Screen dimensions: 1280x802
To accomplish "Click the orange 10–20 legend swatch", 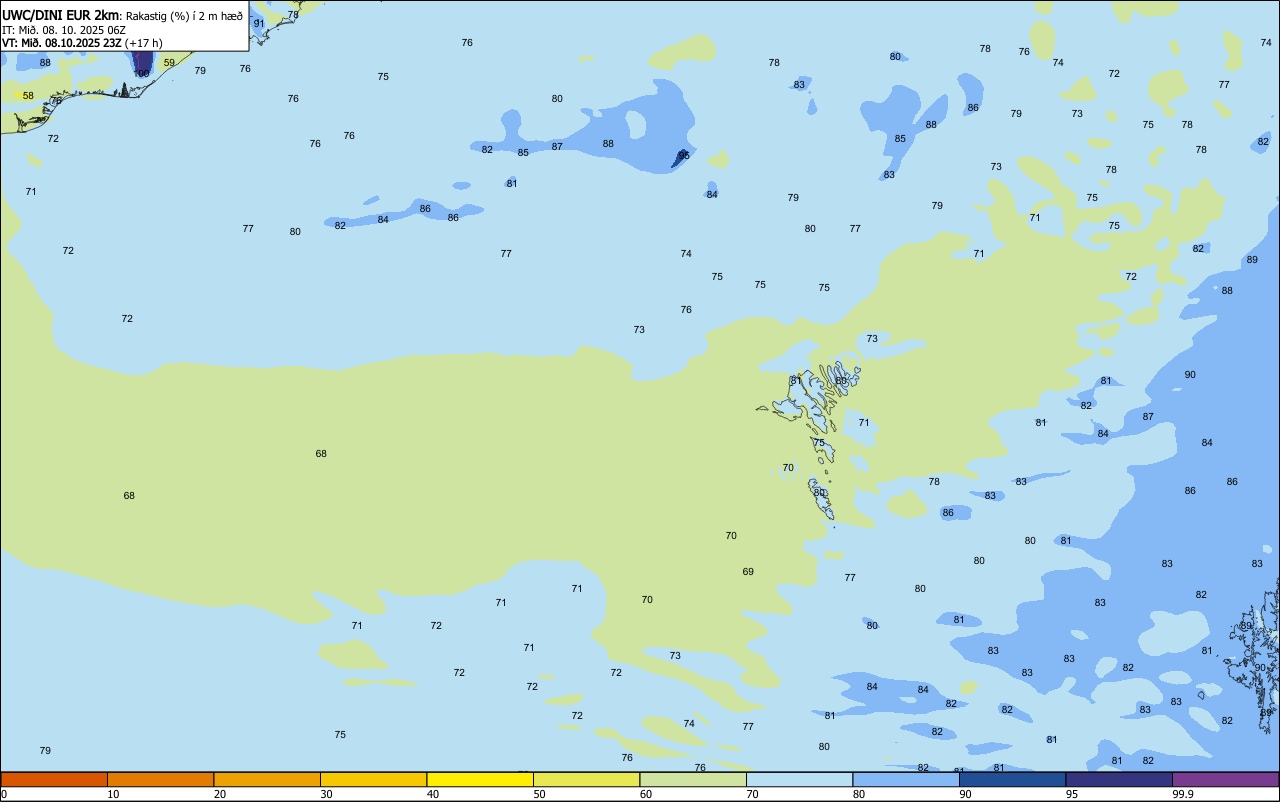I will [x=160, y=779].
